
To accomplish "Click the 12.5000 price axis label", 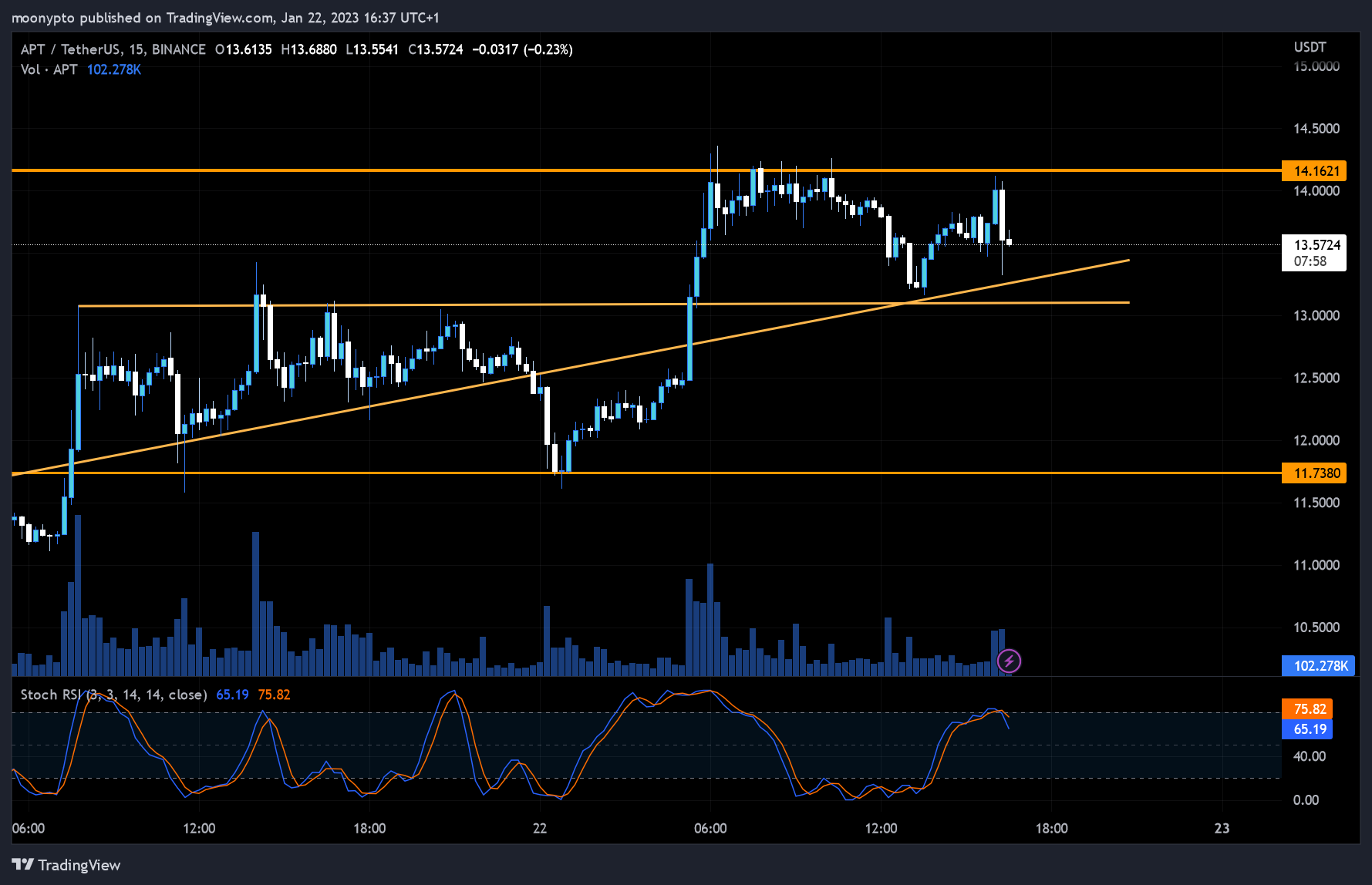I will (1316, 378).
